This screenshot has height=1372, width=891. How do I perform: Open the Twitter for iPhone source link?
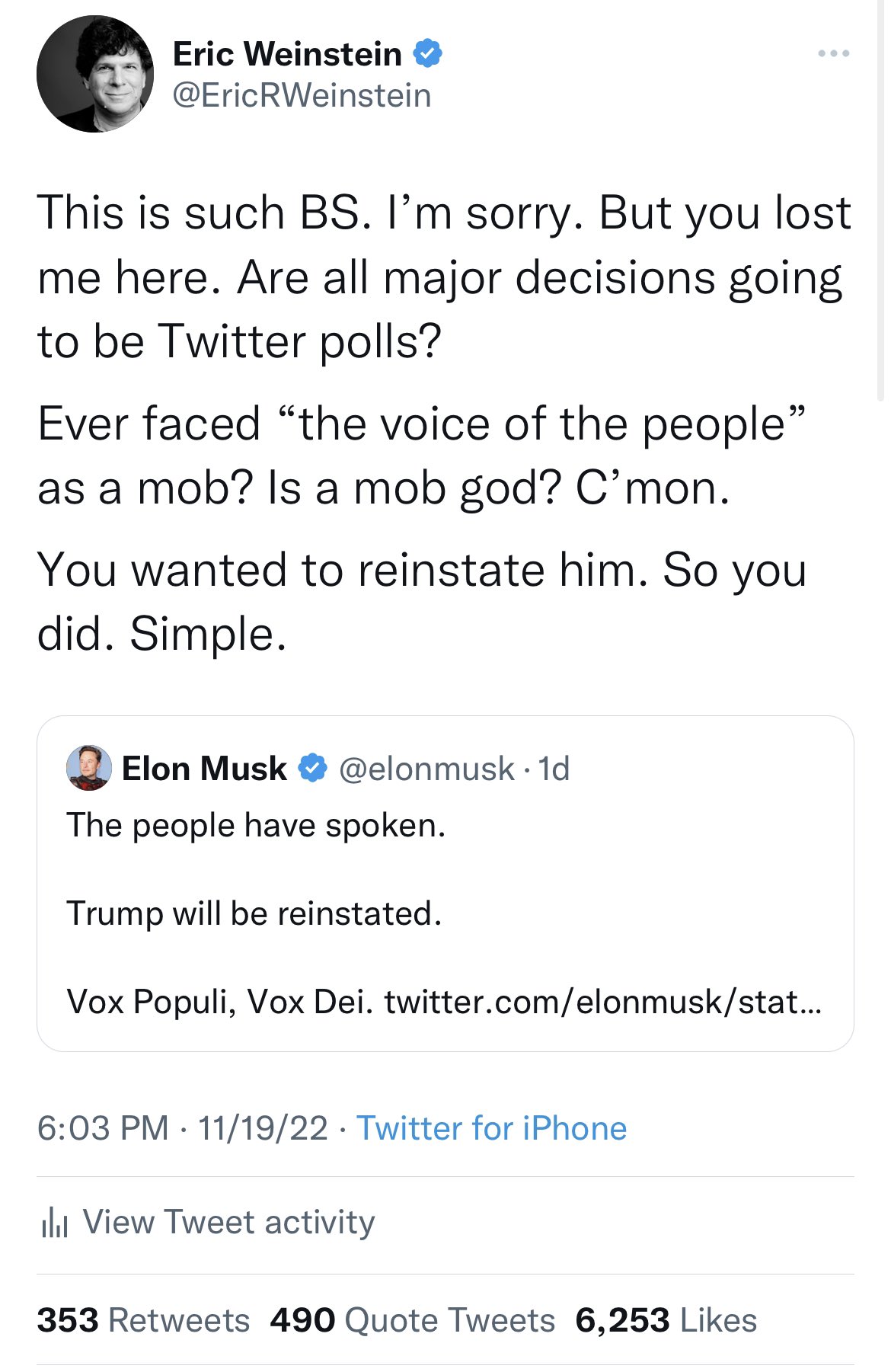point(491,1128)
